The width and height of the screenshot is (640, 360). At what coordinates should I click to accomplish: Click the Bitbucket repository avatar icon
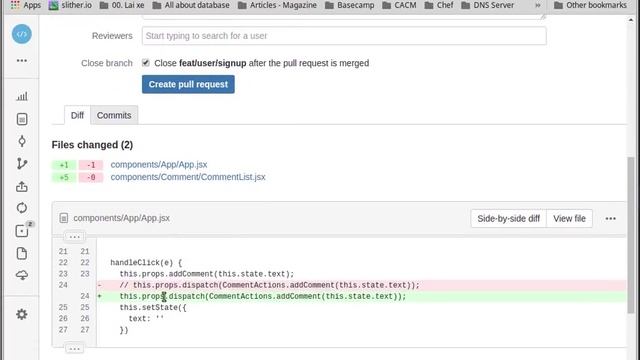click(x=22, y=34)
